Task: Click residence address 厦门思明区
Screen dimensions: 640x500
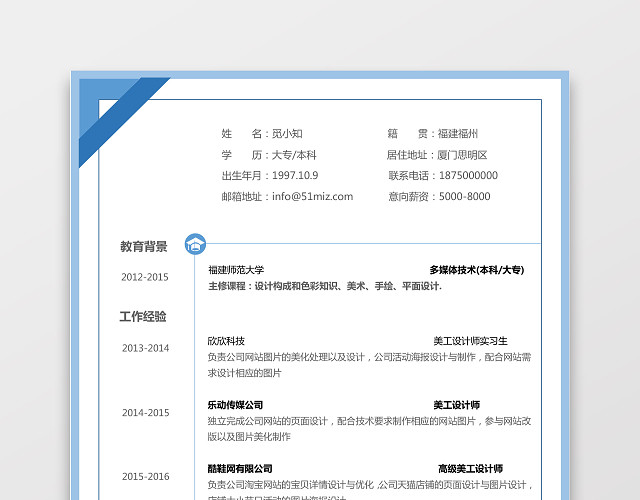Action: click(x=462, y=155)
